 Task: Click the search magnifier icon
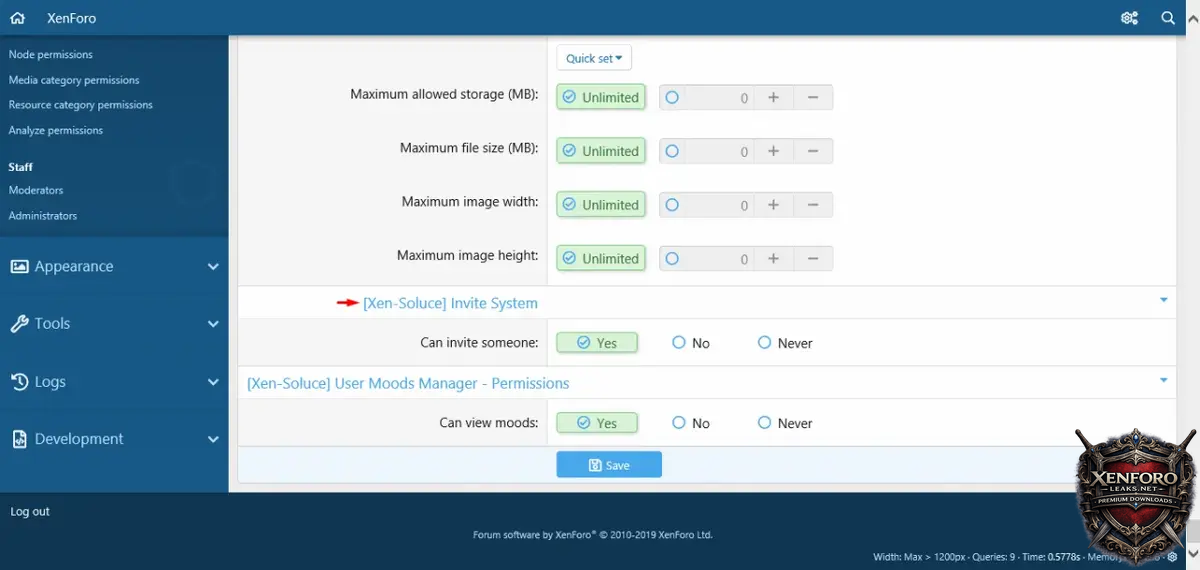point(1168,18)
